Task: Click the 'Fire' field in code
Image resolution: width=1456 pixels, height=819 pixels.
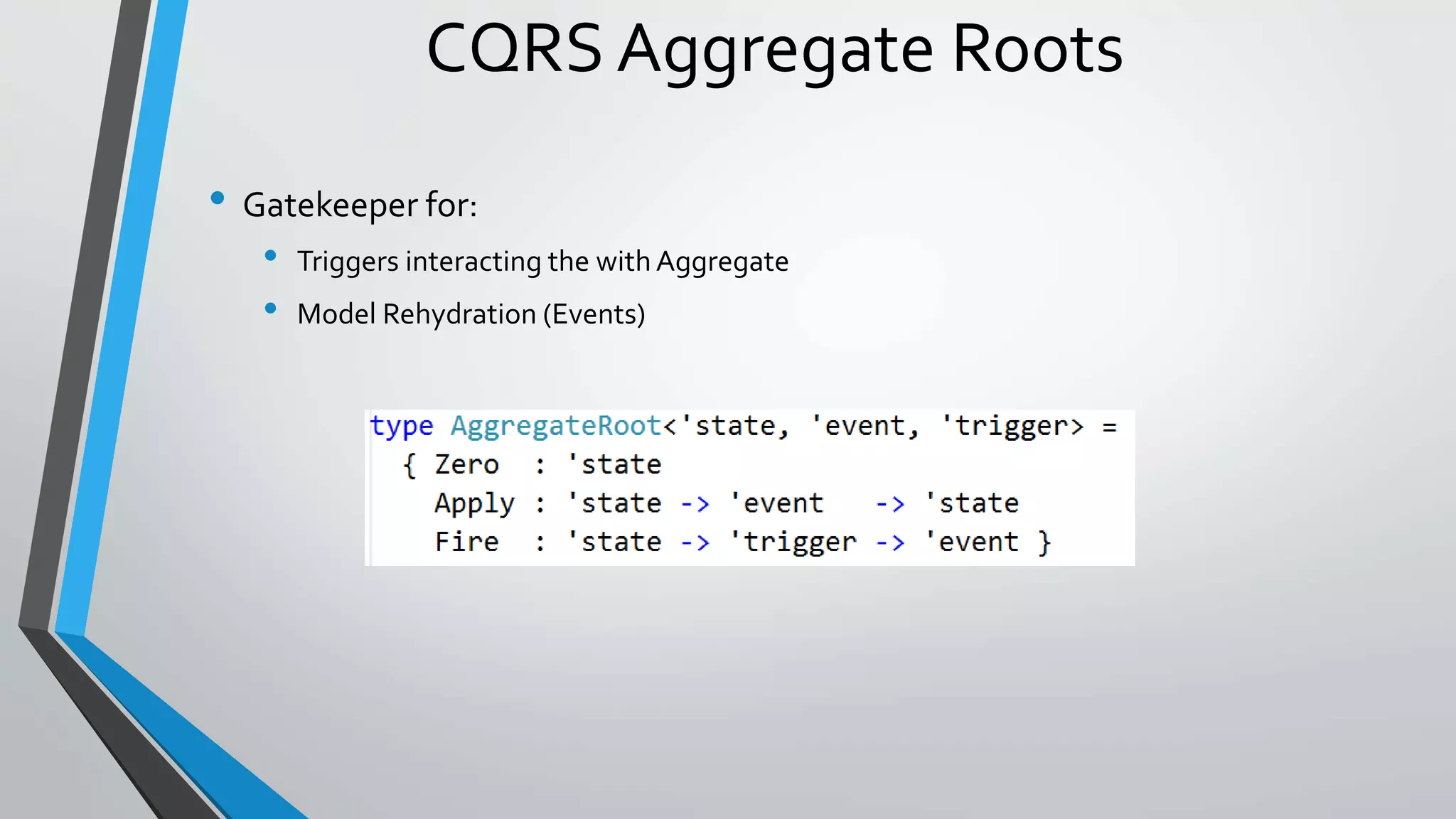Action: pos(467,542)
